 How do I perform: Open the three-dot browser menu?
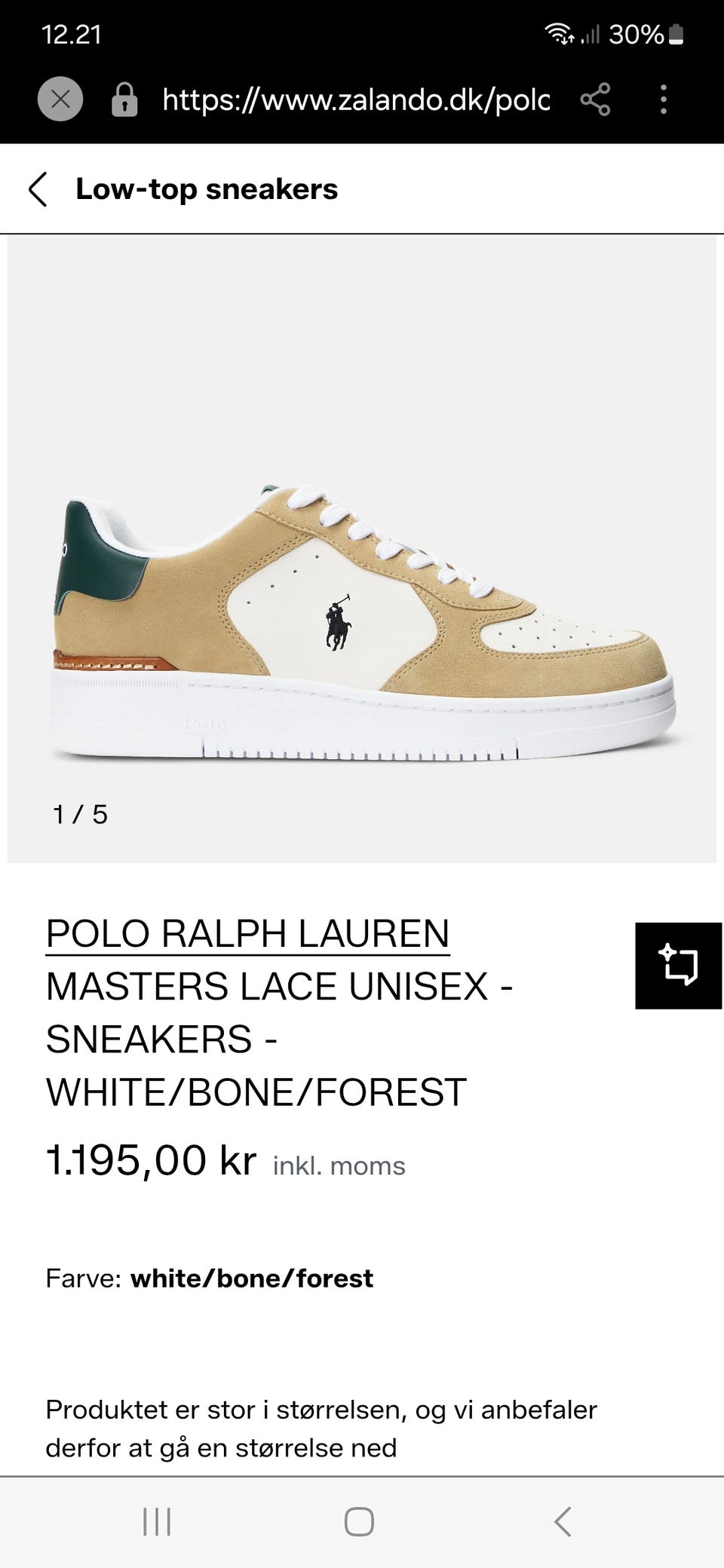[x=664, y=99]
